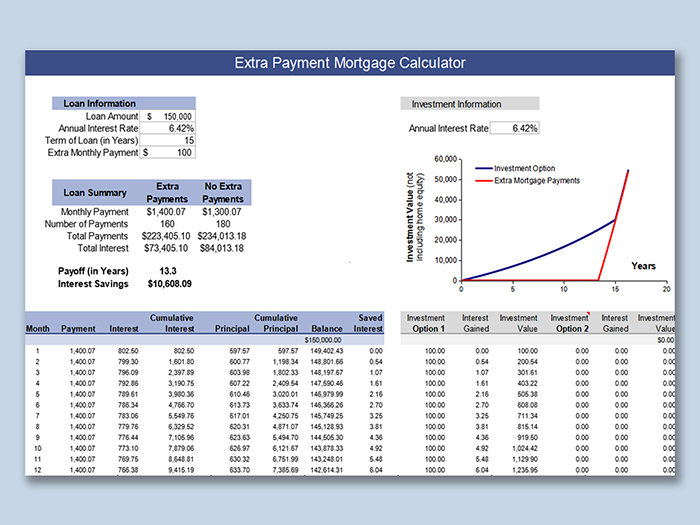Image resolution: width=700 pixels, height=525 pixels.
Task: Select the Extra Monthly Payment input cell
Action: 168,152
